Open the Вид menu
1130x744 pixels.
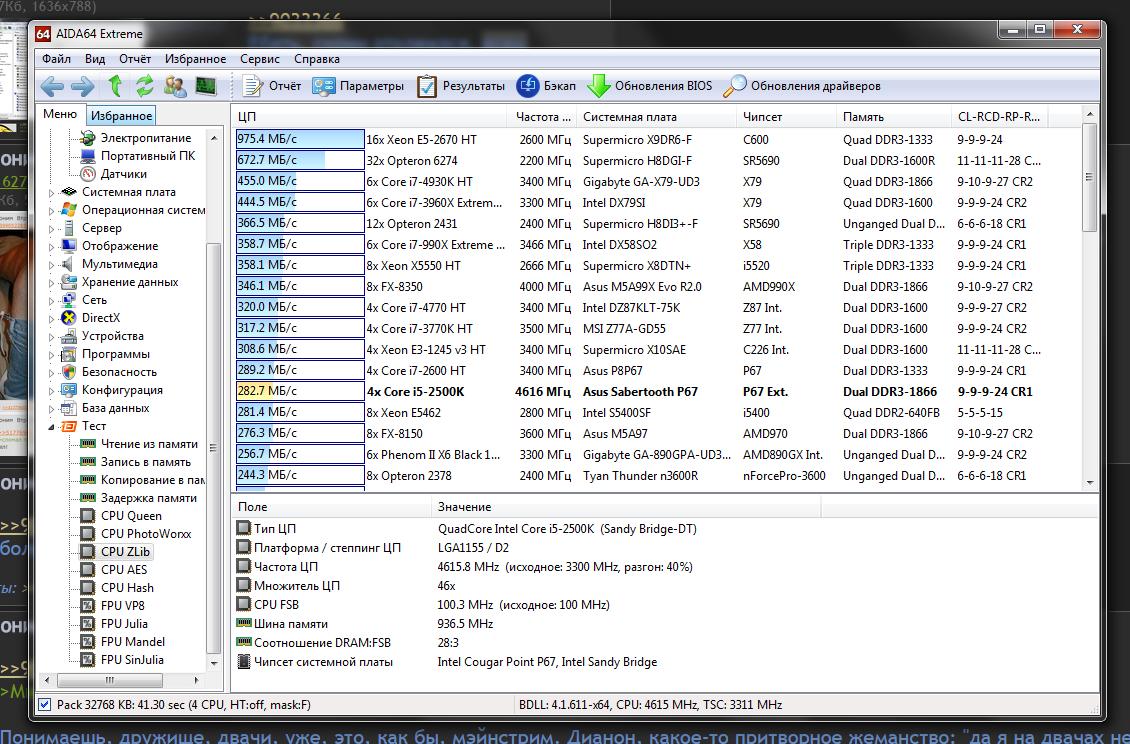pyautogui.click(x=94, y=59)
